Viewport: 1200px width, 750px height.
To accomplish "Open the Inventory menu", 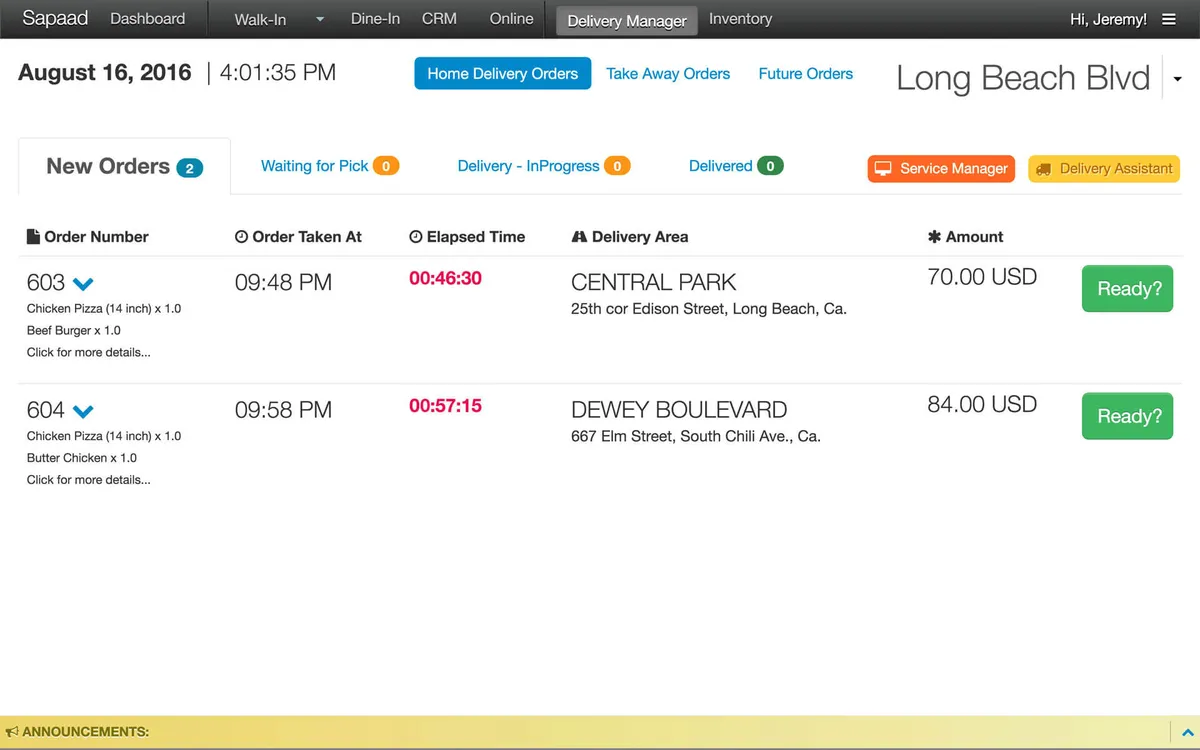I will [x=740, y=19].
